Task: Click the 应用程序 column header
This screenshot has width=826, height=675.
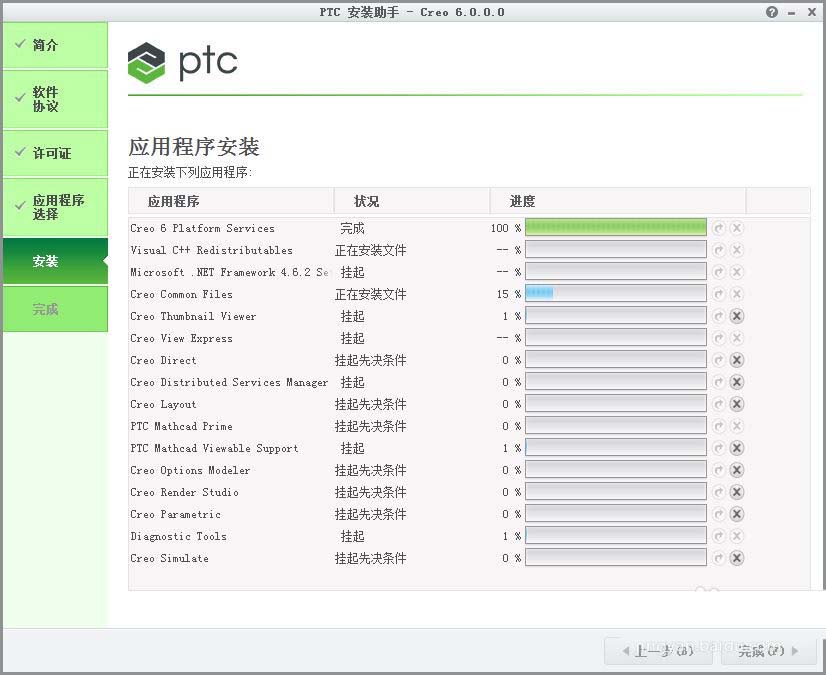Action: point(231,201)
